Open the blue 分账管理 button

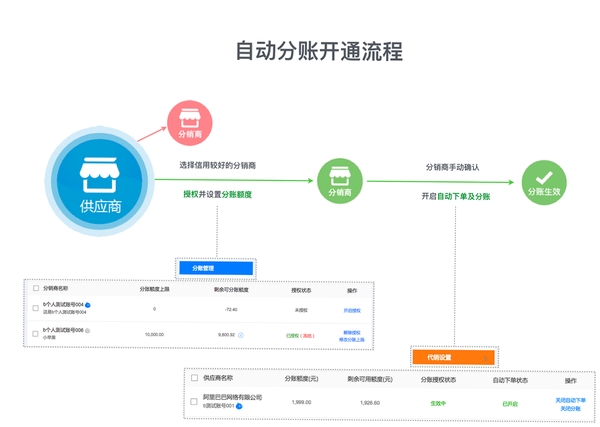216,268
